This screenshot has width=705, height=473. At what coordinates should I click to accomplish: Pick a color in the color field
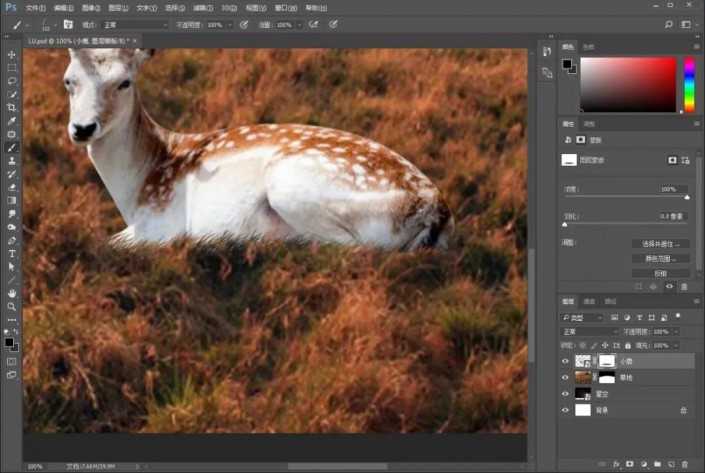click(627, 84)
